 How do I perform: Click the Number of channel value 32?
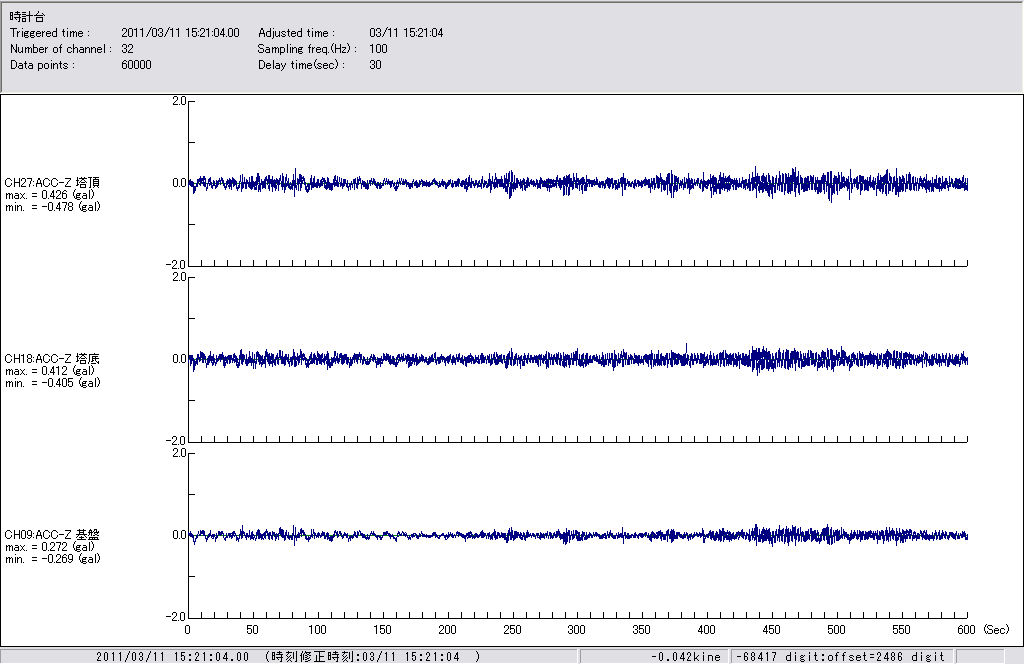[127, 49]
